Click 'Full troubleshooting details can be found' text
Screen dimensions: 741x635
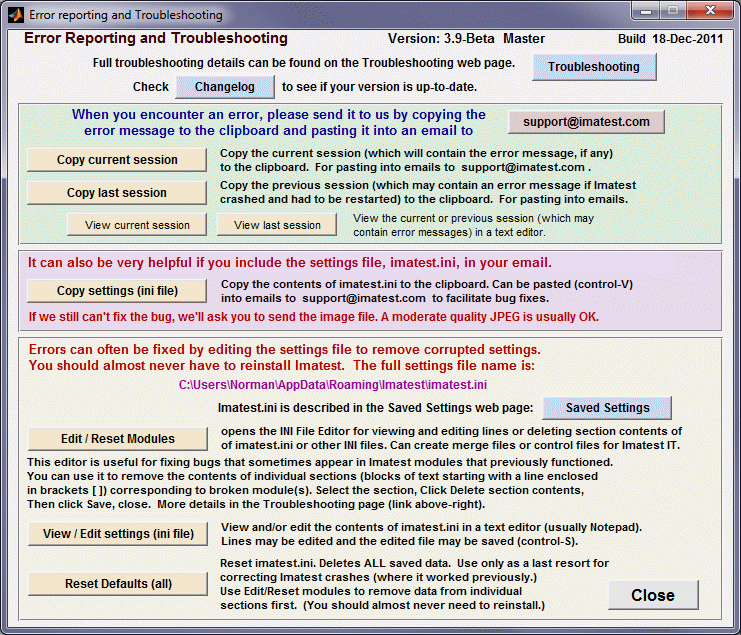click(x=304, y=63)
